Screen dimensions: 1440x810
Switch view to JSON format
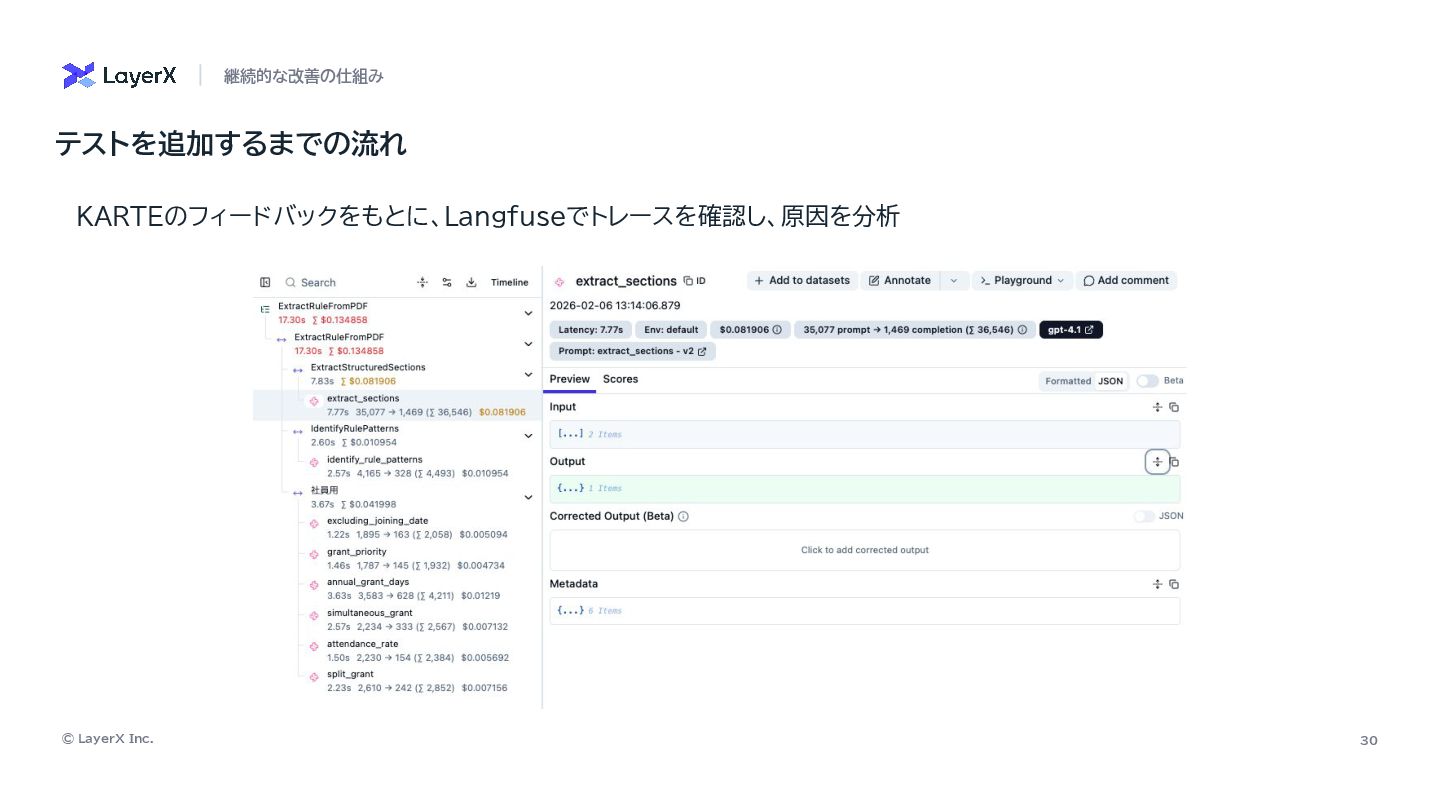(1110, 381)
